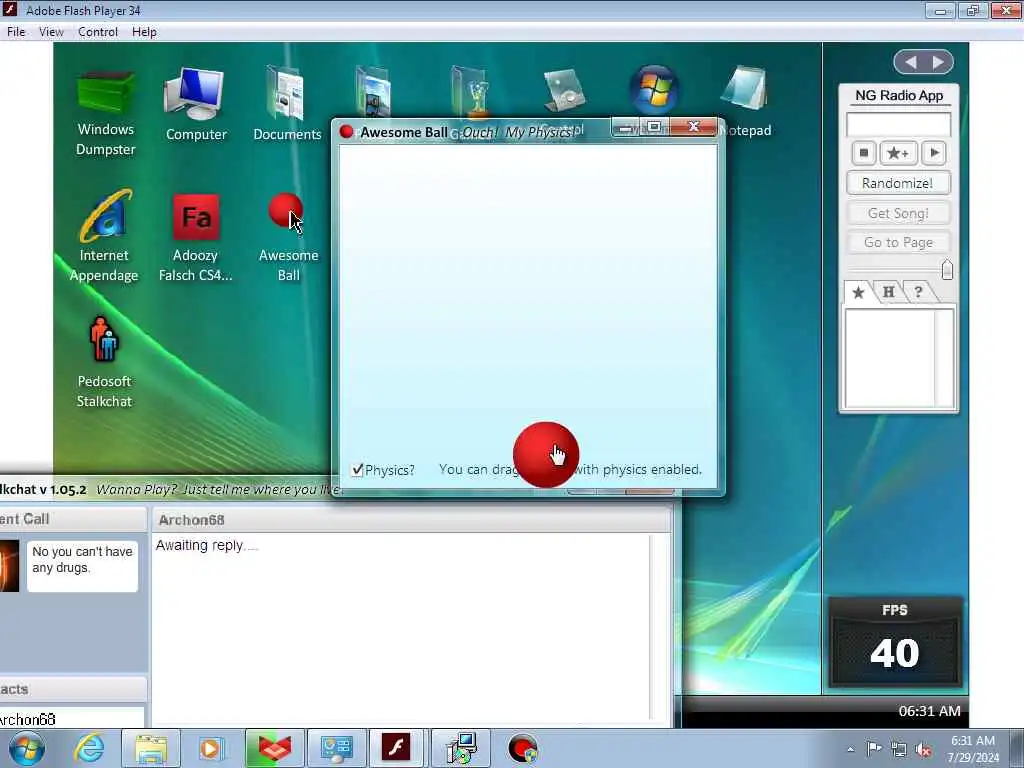Switch to Flash Player taskbar icon
The height and width of the screenshot is (768, 1024).
[397, 748]
